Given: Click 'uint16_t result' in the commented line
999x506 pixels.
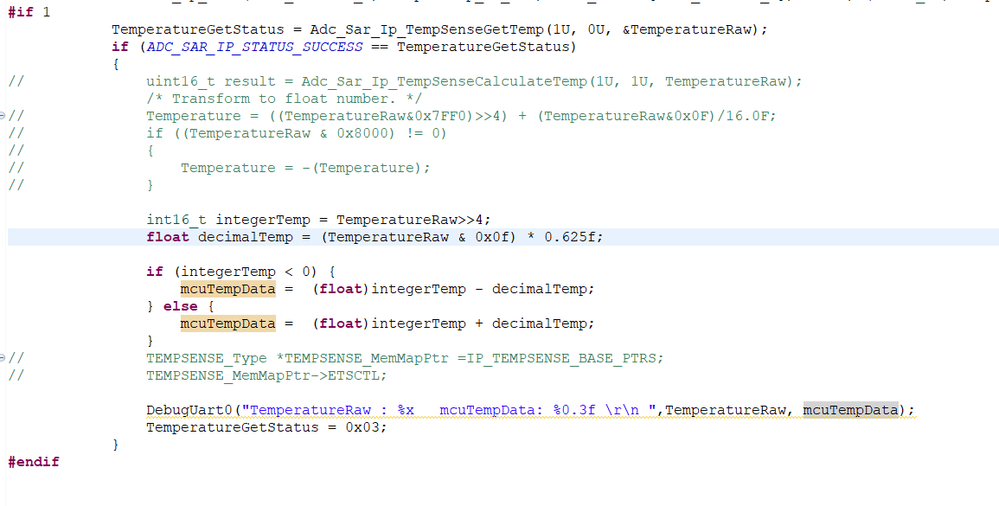Looking at the screenshot, I should [211, 81].
